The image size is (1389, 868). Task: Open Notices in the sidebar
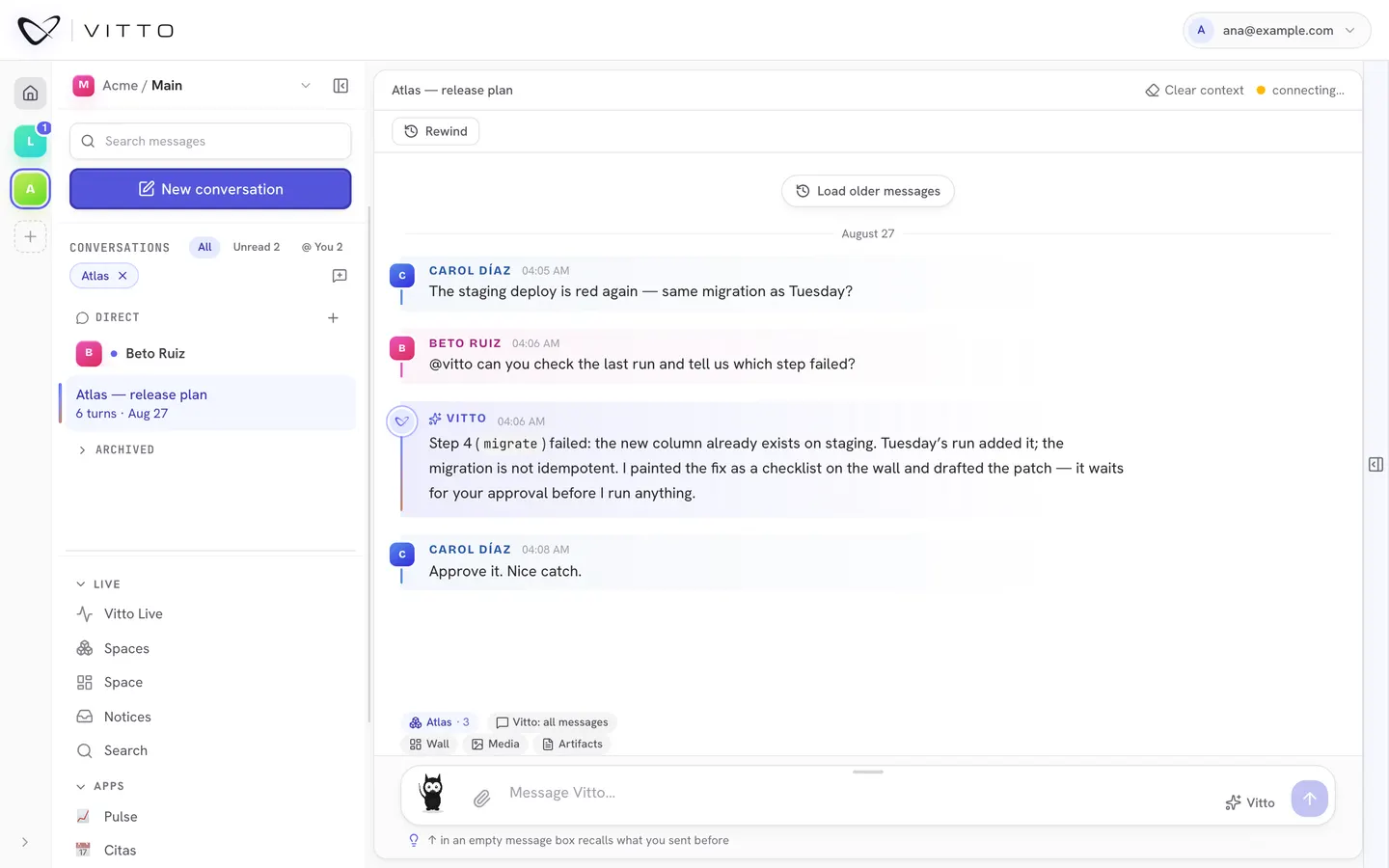210,717
